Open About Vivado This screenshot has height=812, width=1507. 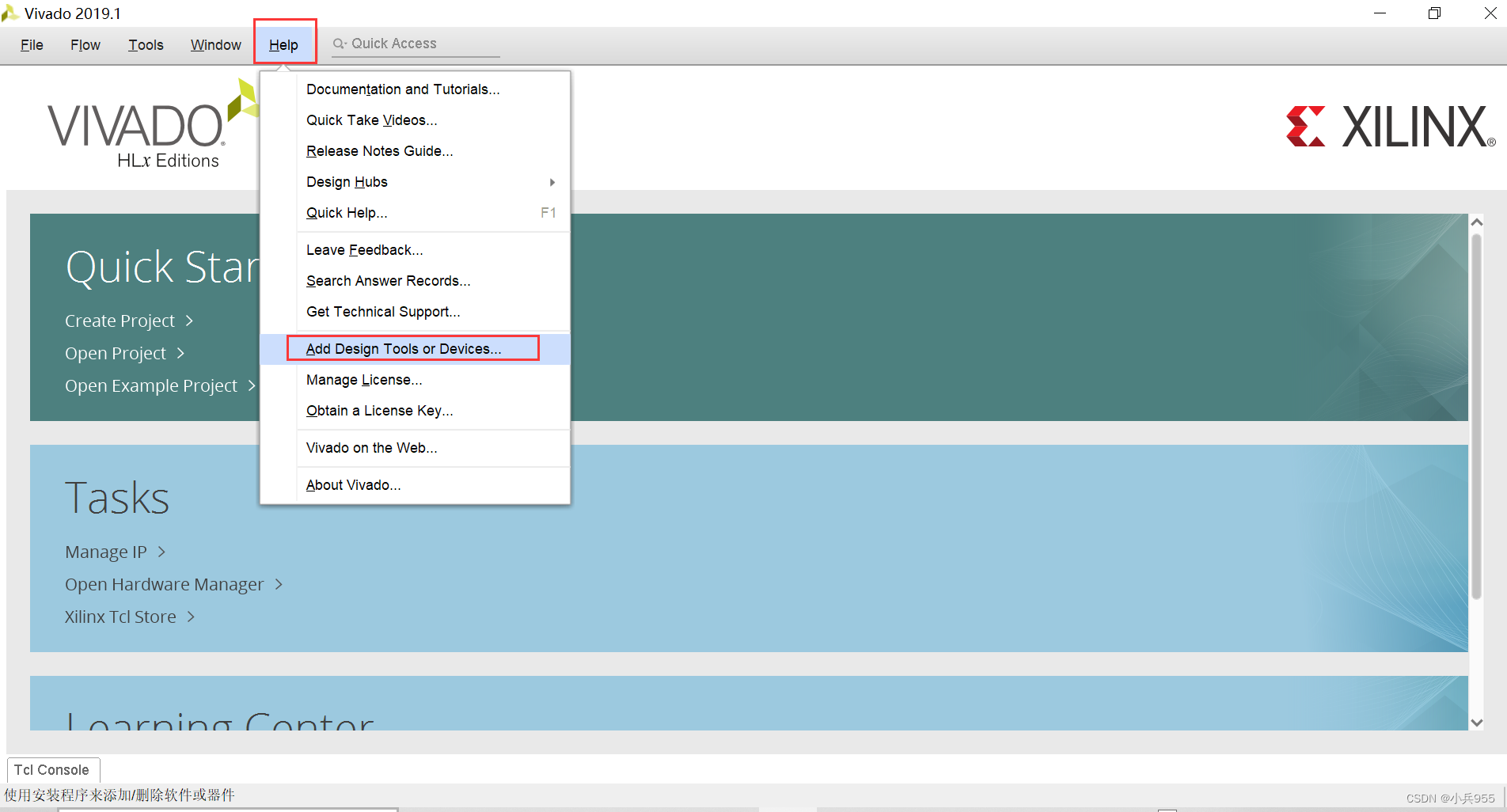(415, 485)
